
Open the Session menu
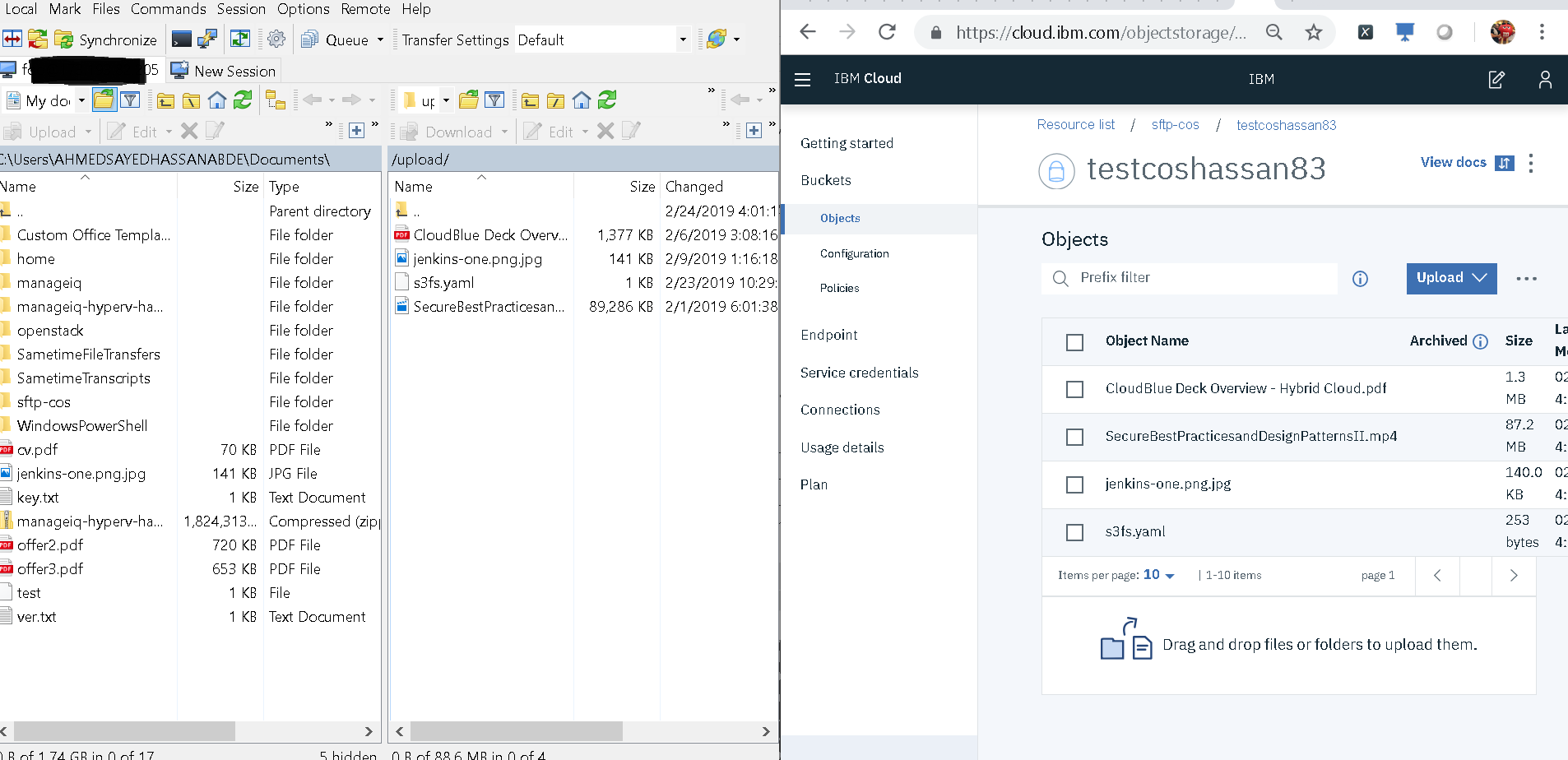(x=241, y=9)
